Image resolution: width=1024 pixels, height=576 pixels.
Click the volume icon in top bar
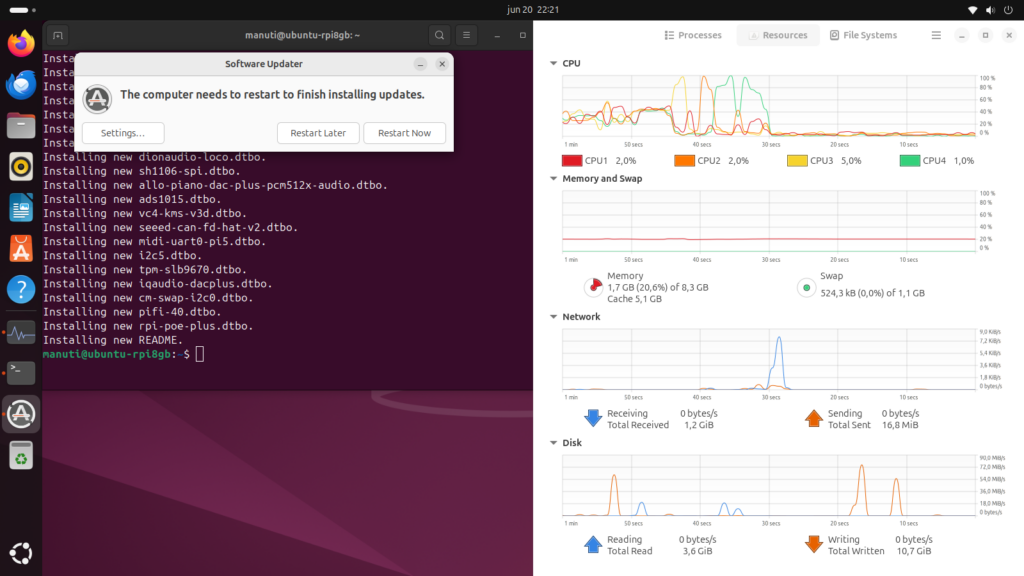[x=990, y=10]
